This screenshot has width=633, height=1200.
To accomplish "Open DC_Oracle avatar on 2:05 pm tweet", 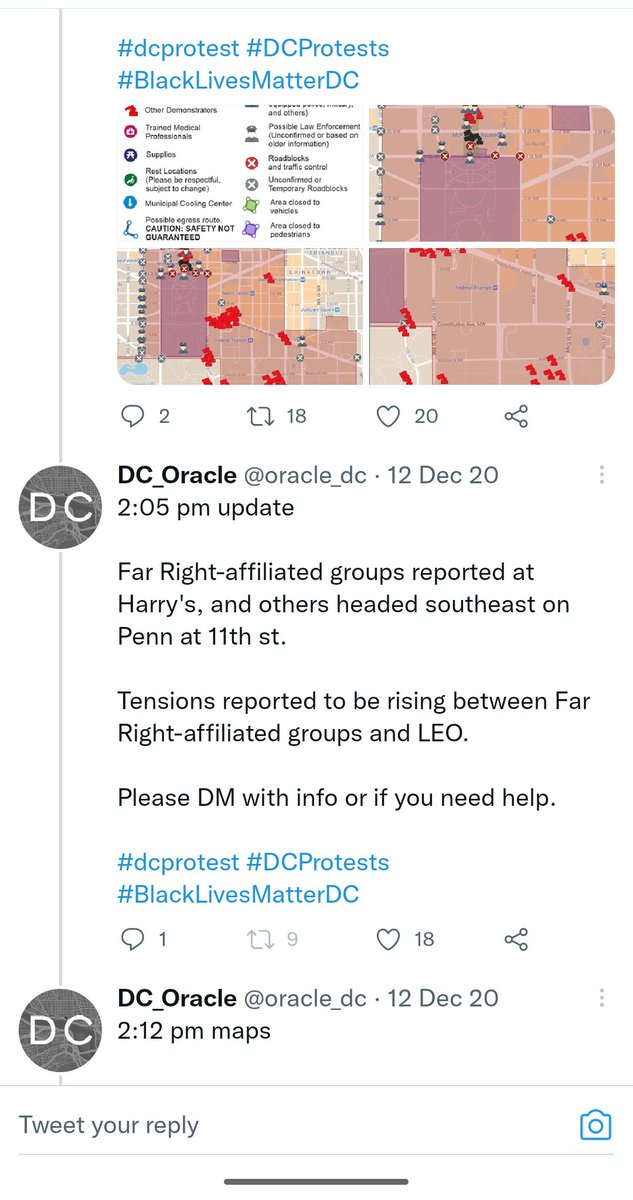I will click(60, 506).
